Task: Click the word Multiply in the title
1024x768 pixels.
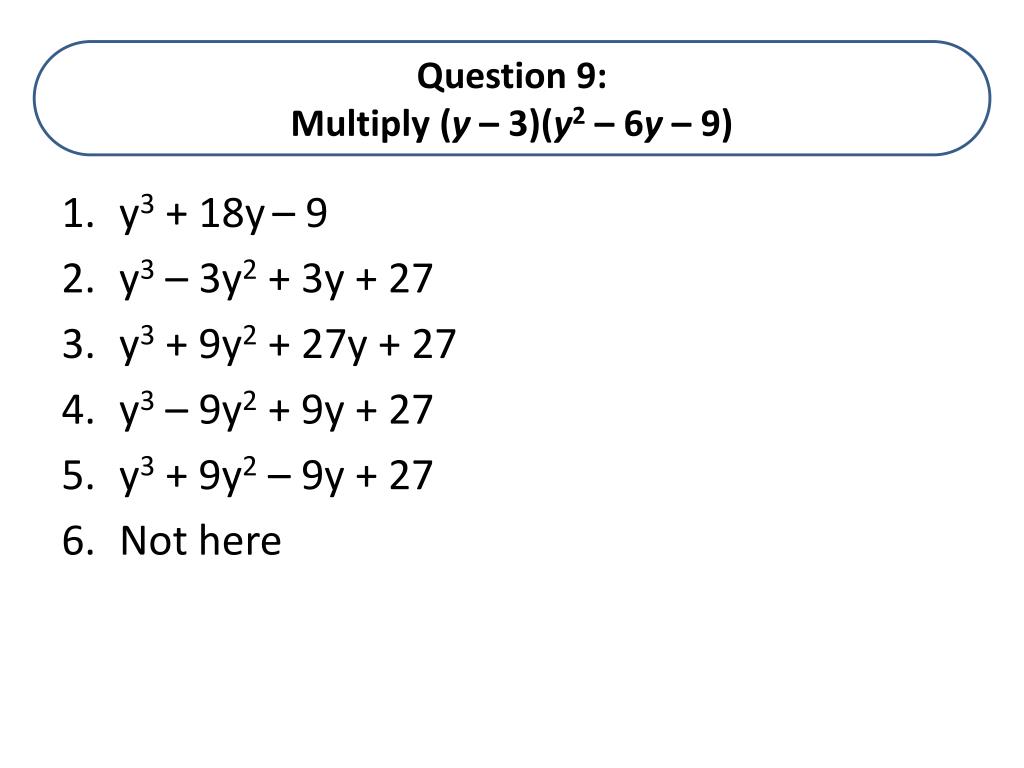Action: coord(360,124)
